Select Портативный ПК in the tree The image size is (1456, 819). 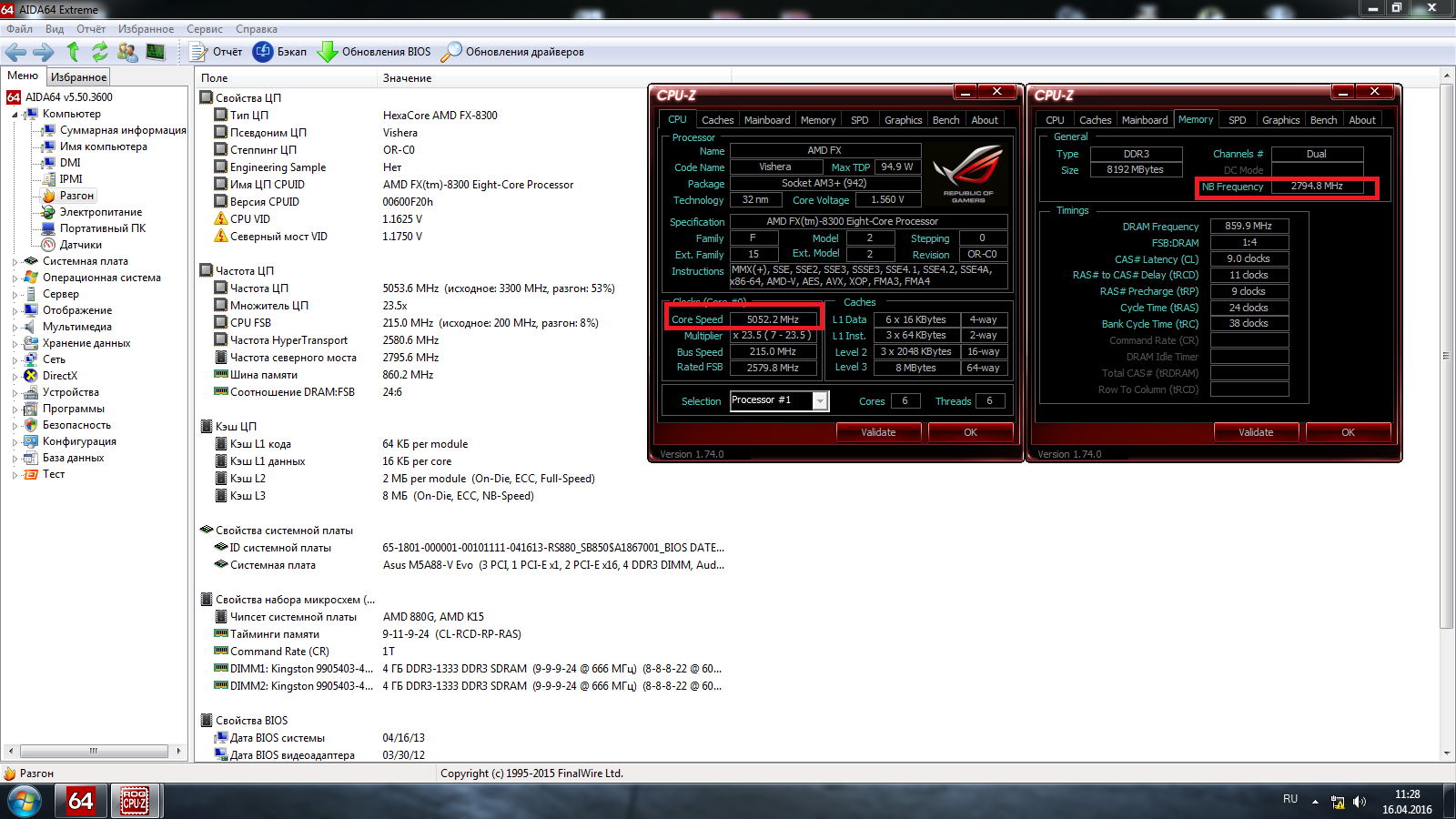point(103,228)
